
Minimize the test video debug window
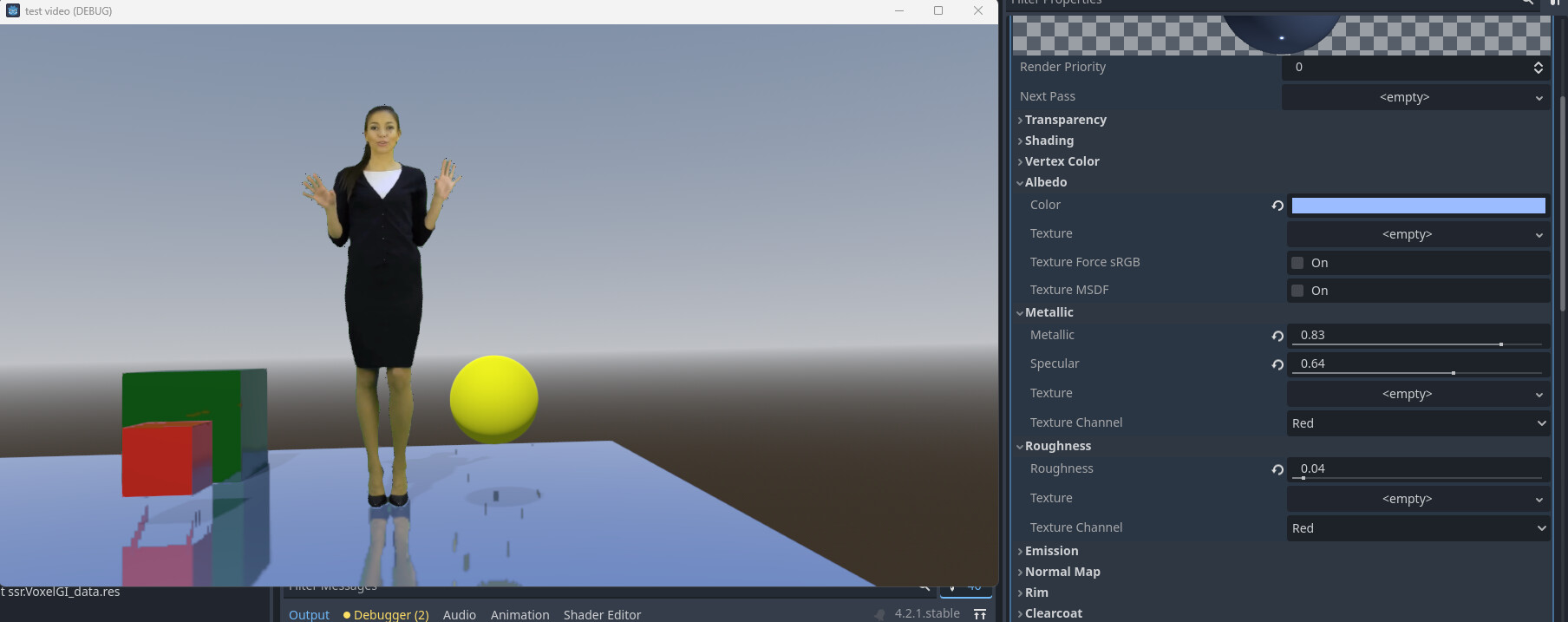point(899,10)
